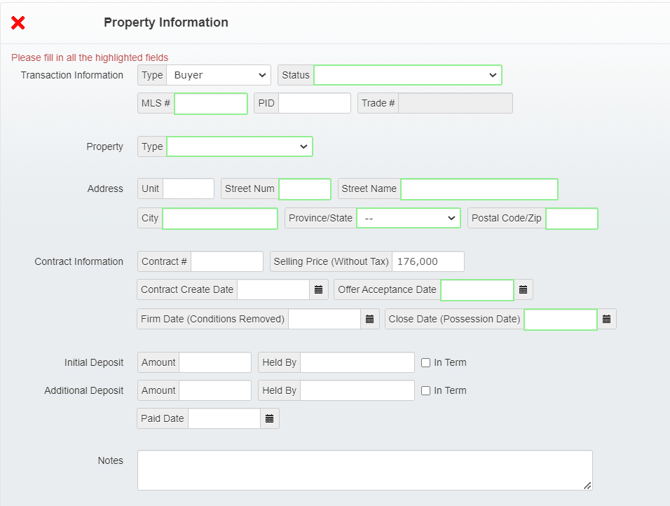Image resolution: width=670 pixels, height=506 pixels.
Task: Click inside the Notes text area
Action: 364,470
